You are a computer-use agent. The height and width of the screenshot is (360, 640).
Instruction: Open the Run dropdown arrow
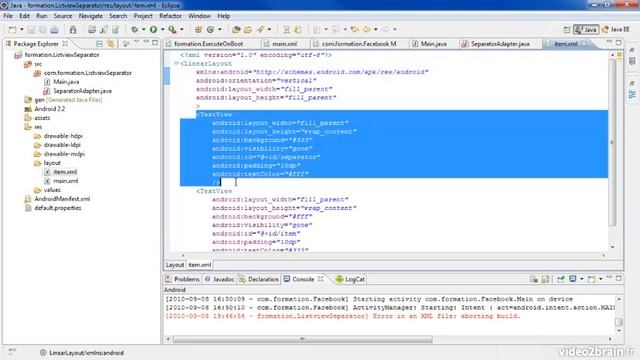(x=162, y=29)
